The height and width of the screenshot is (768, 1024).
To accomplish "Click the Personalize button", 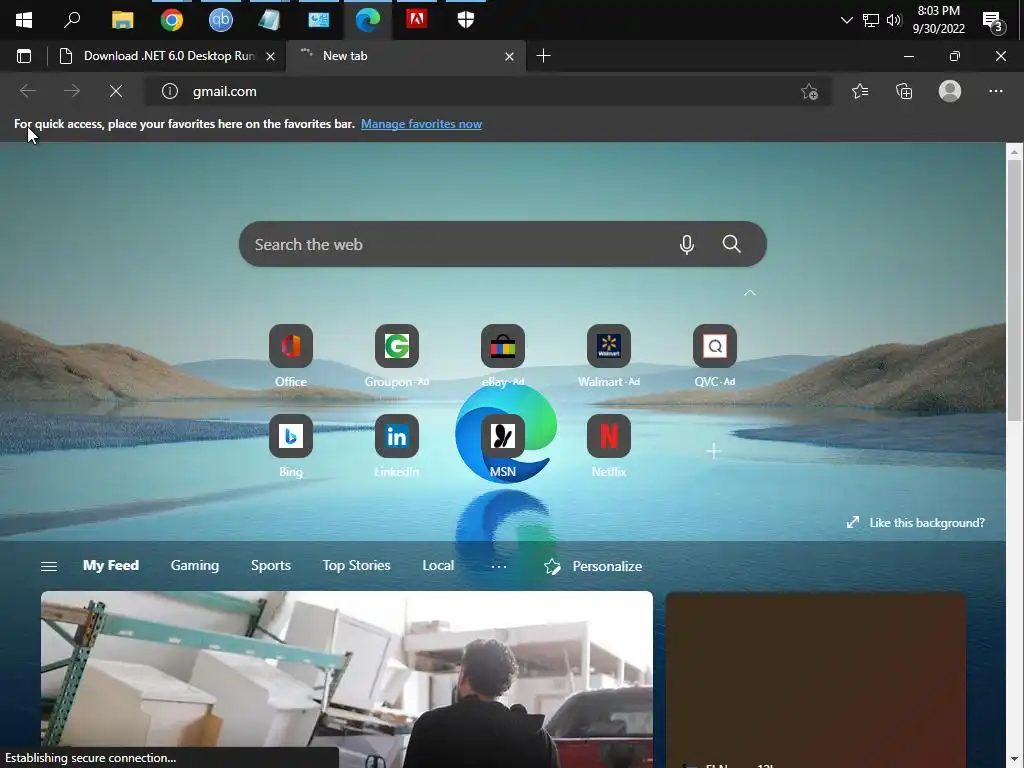I will point(593,566).
